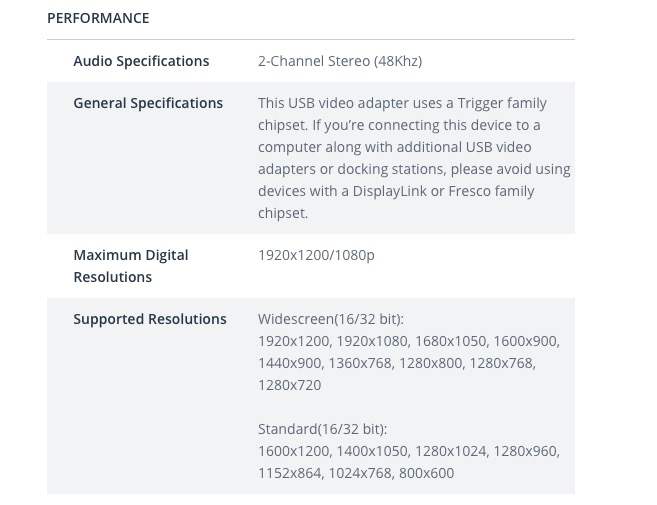The width and height of the screenshot is (657, 505).
Task: Click the 1440x900 resolution text
Action: click(290, 363)
